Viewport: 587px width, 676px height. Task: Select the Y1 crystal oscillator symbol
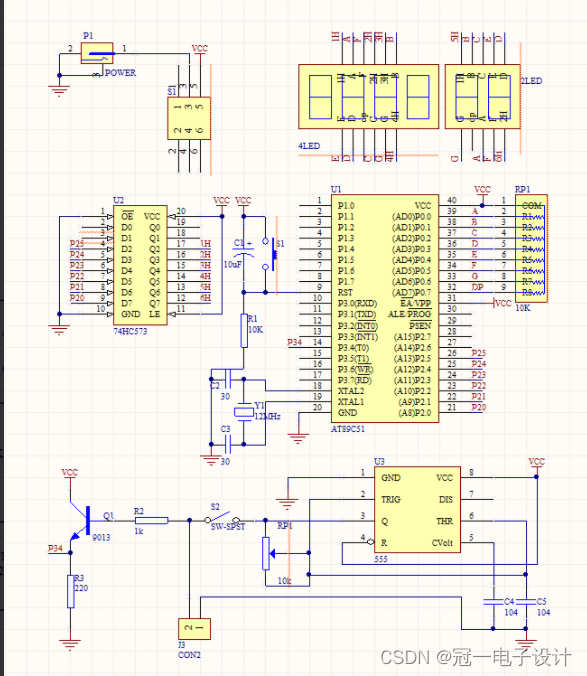[244, 412]
